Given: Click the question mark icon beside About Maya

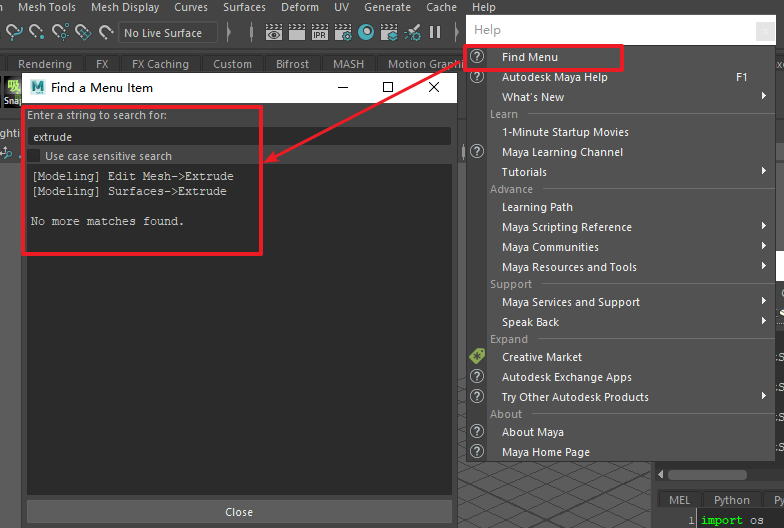Looking at the screenshot, I should pos(477,432).
